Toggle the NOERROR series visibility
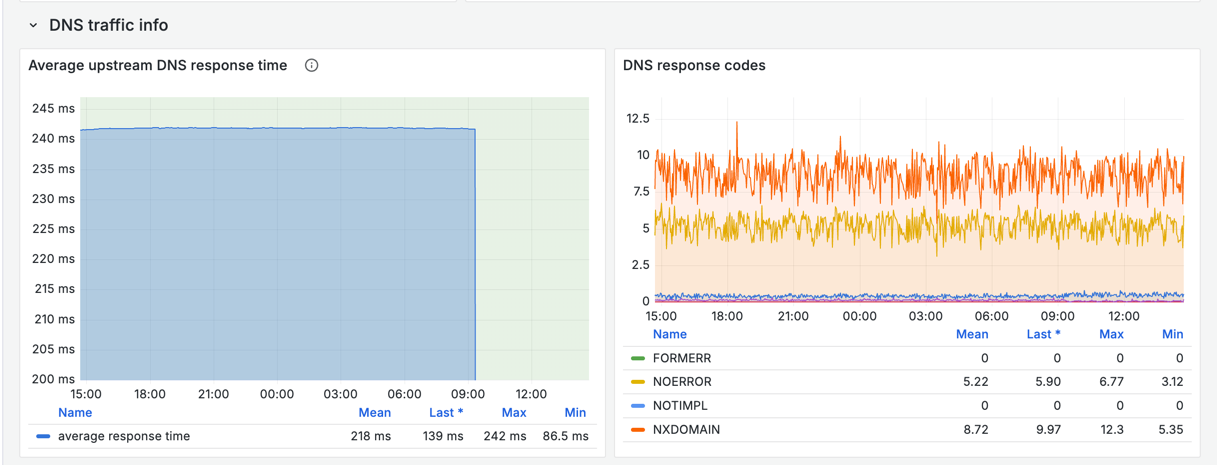 pos(682,382)
